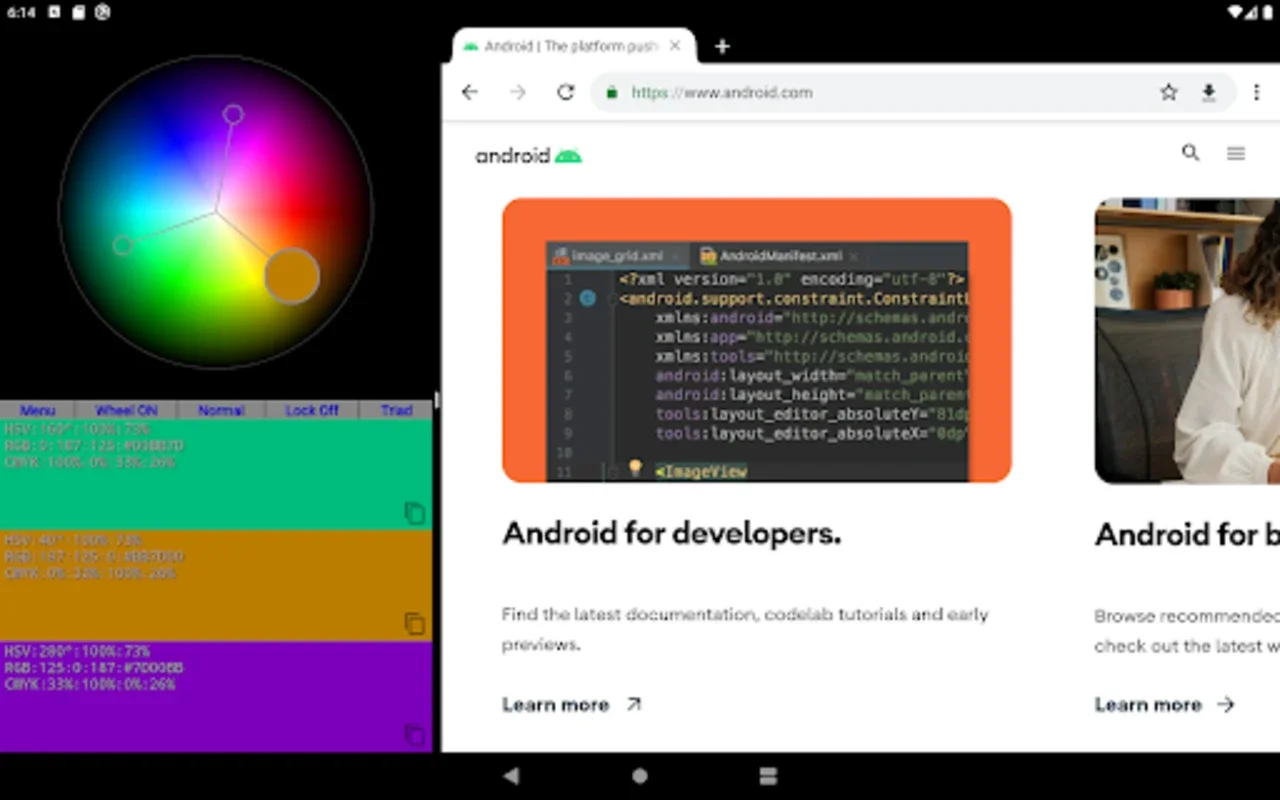Close the Android platform tab
Screen dimensions: 1280x800
point(675,46)
